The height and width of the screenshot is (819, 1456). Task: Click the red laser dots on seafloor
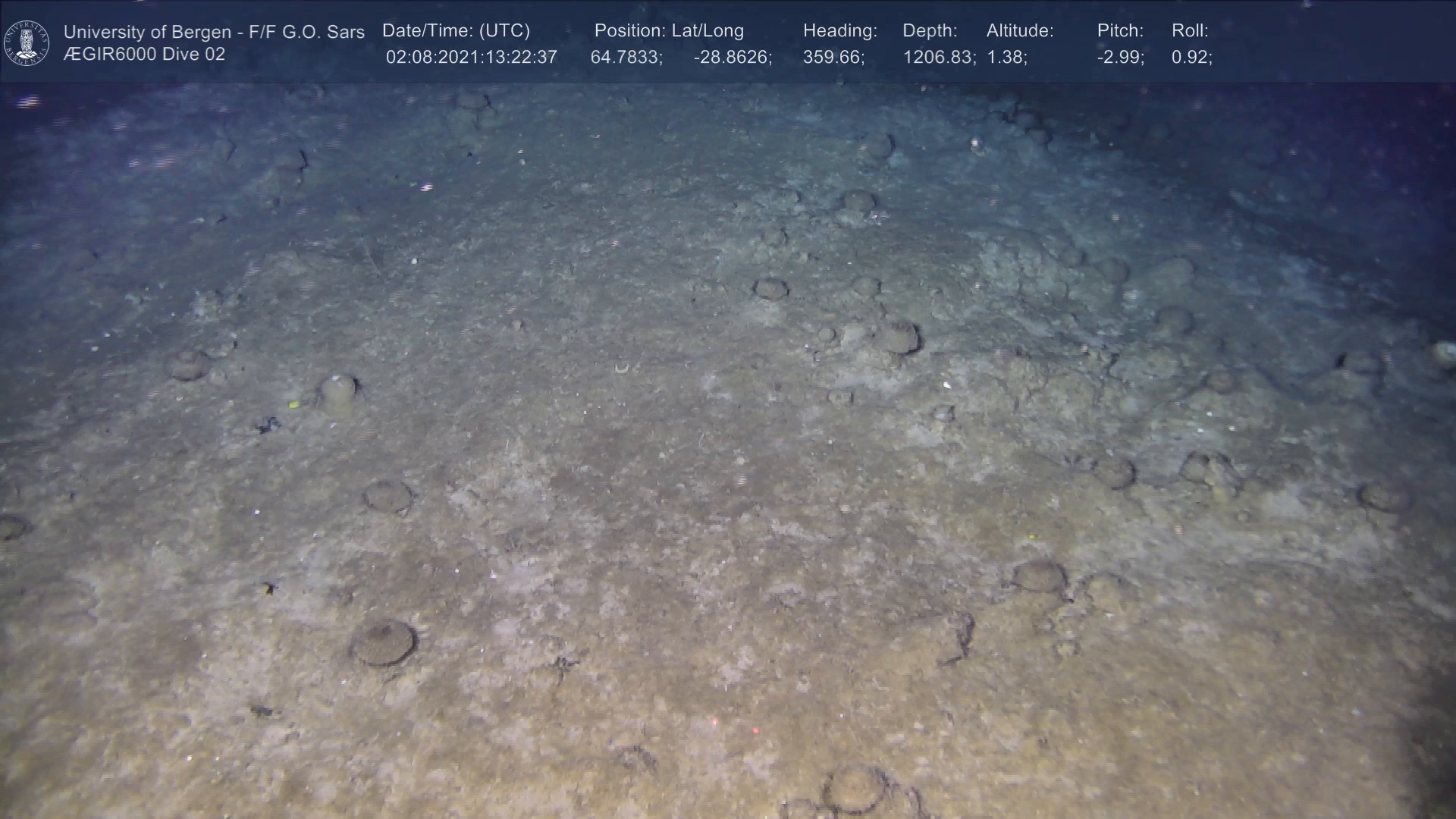(715, 721)
